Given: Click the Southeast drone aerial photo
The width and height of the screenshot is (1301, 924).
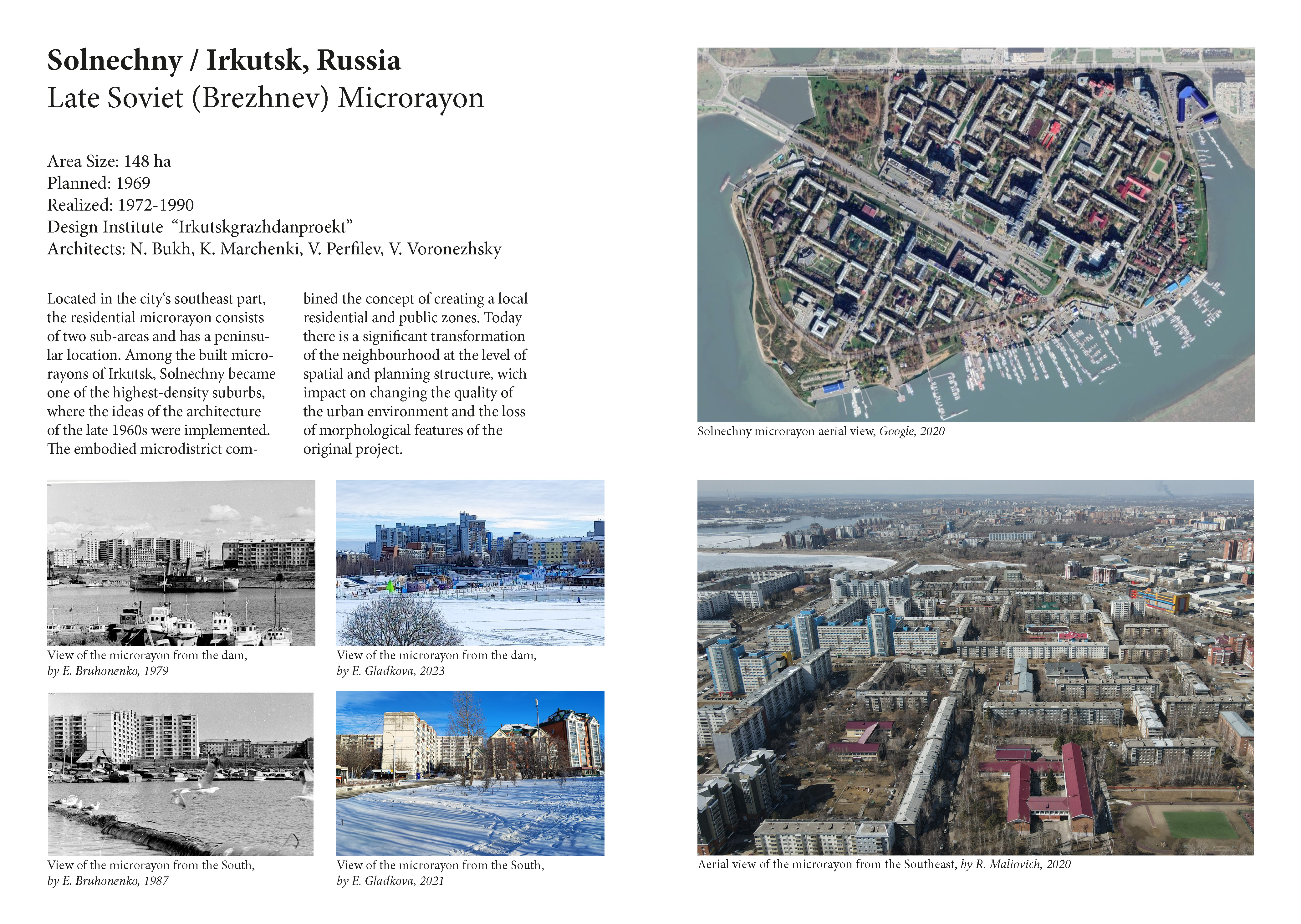Looking at the screenshot, I should coord(976,667).
